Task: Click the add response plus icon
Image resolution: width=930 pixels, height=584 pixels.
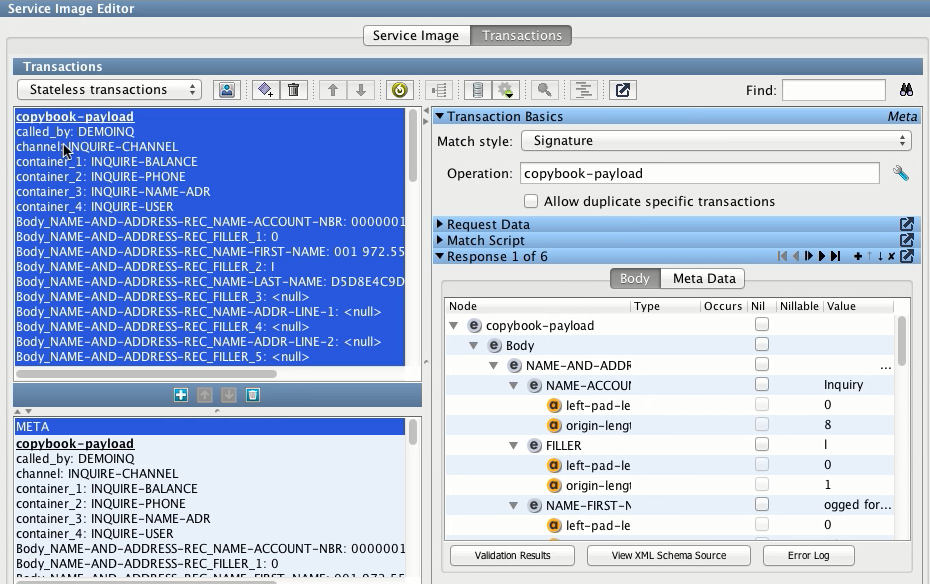Action: [x=858, y=256]
